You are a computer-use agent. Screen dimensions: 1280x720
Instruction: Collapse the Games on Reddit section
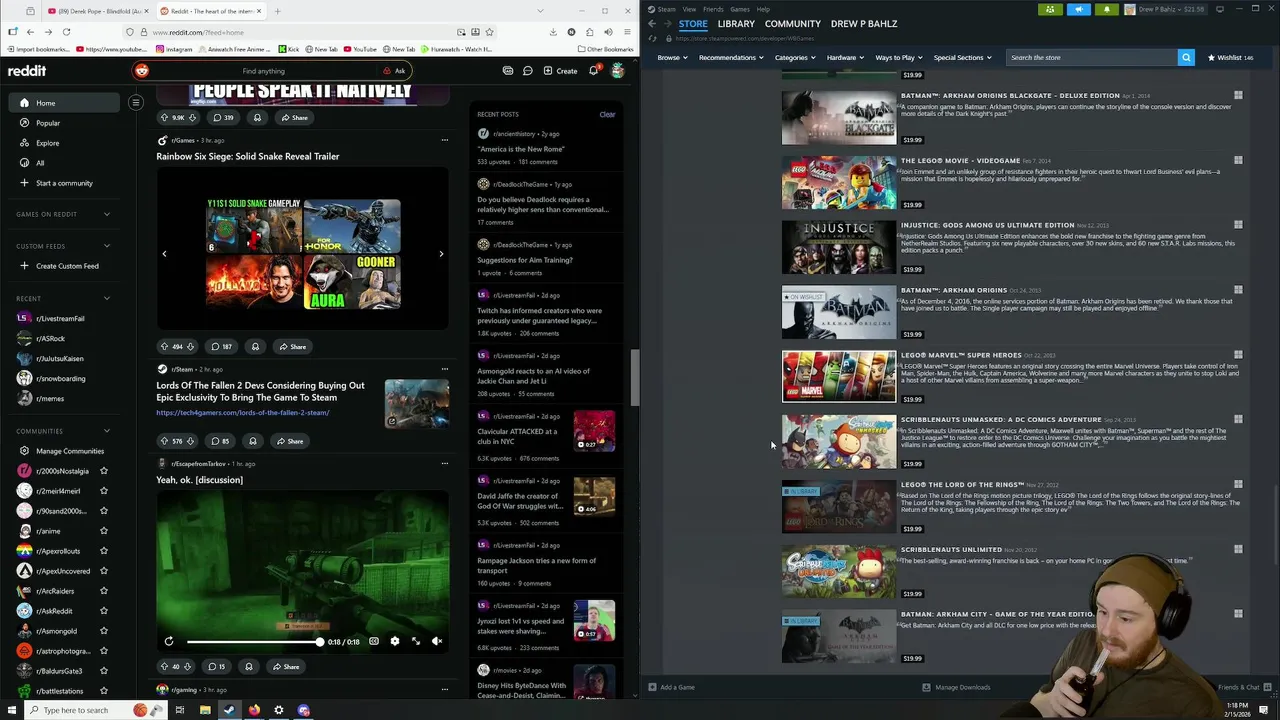pyautogui.click(x=107, y=214)
